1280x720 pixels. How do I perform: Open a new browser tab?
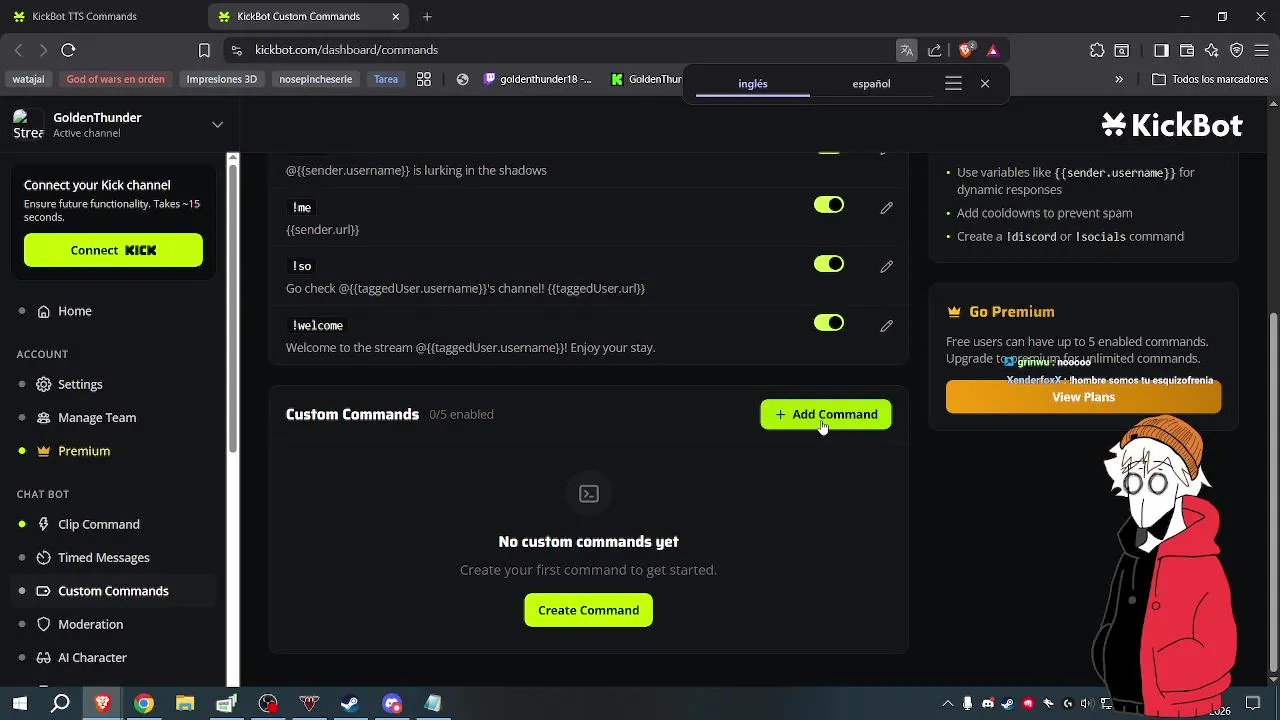(427, 17)
